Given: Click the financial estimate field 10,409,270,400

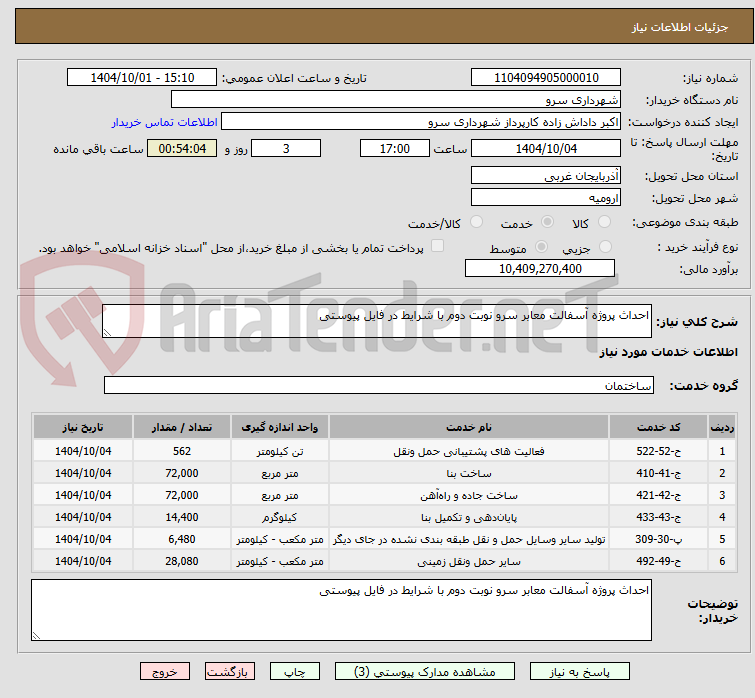Looking at the screenshot, I should (x=540, y=268).
